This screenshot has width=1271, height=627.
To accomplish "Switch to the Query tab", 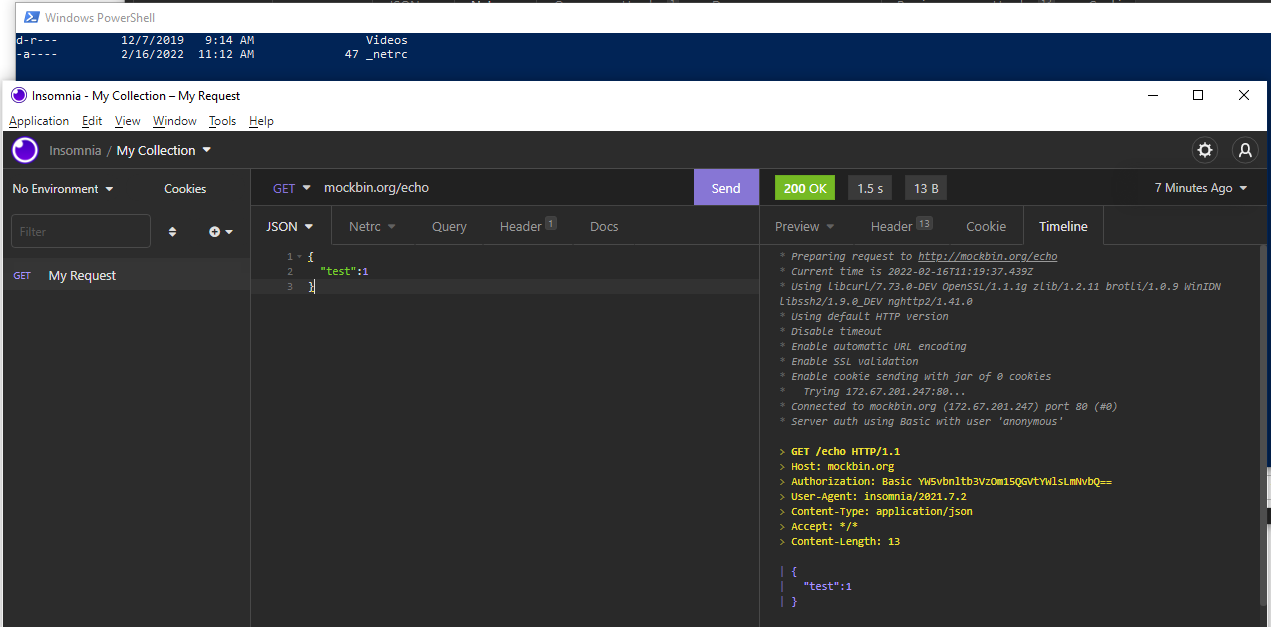I will point(449,226).
